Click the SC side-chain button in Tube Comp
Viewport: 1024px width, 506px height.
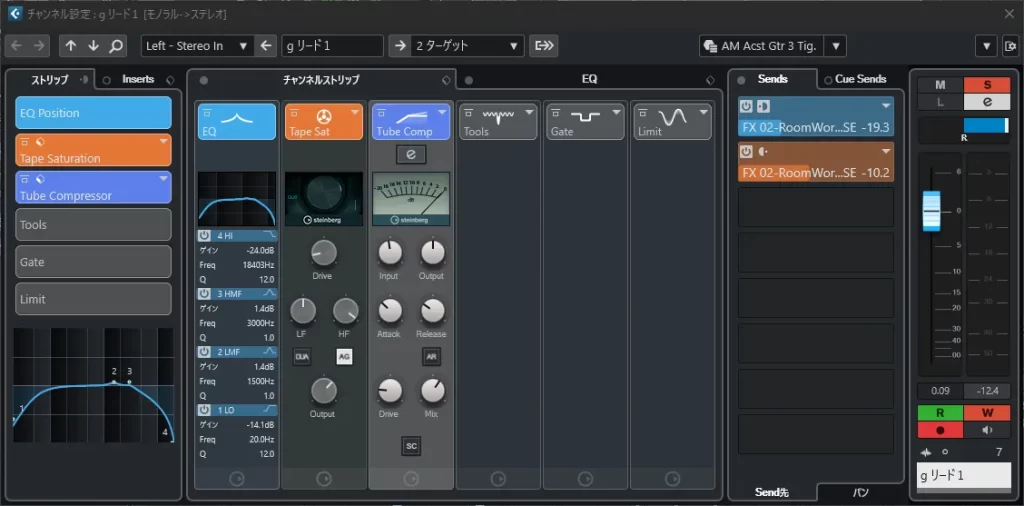click(x=411, y=445)
